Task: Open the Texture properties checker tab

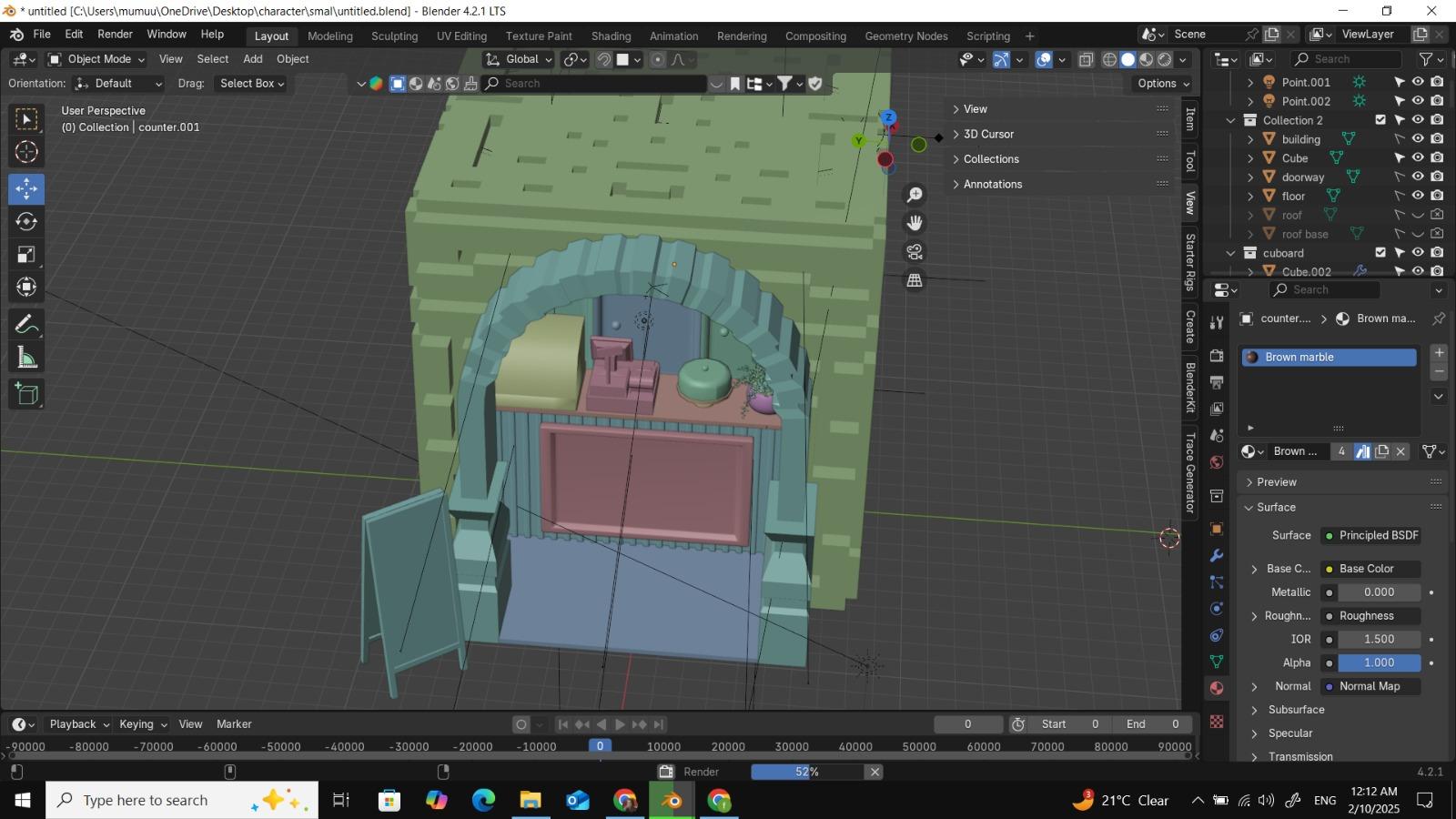Action: pyautogui.click(x=1217, y=722)
